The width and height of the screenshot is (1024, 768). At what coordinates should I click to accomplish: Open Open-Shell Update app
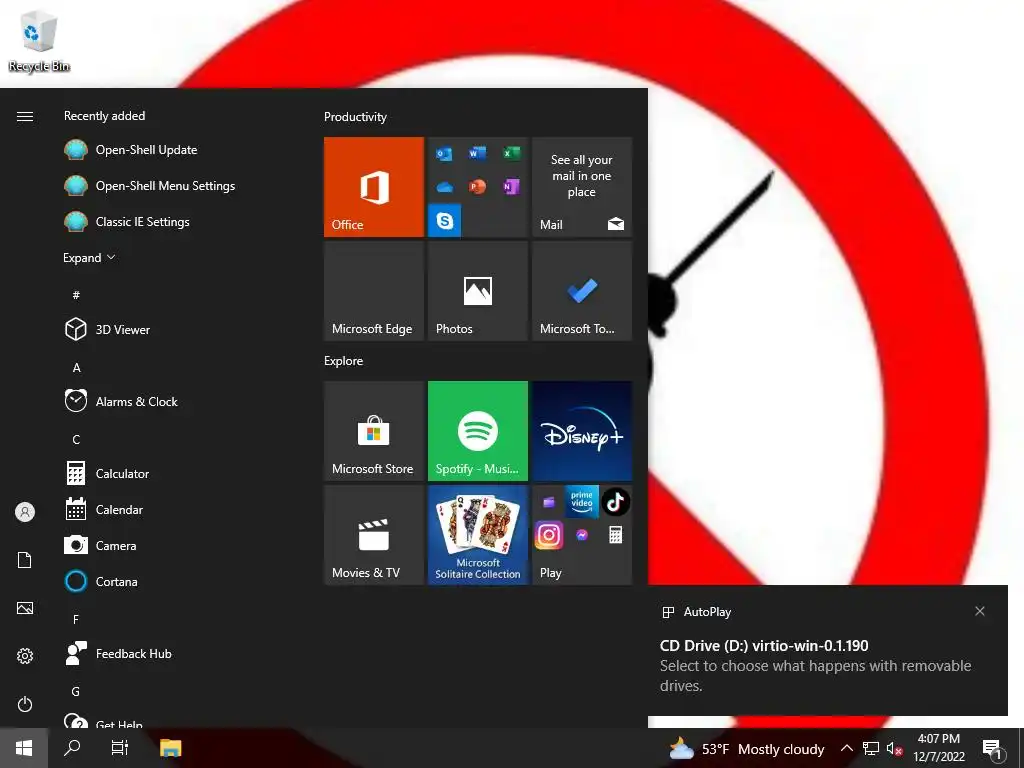click(x=146, y=150)
